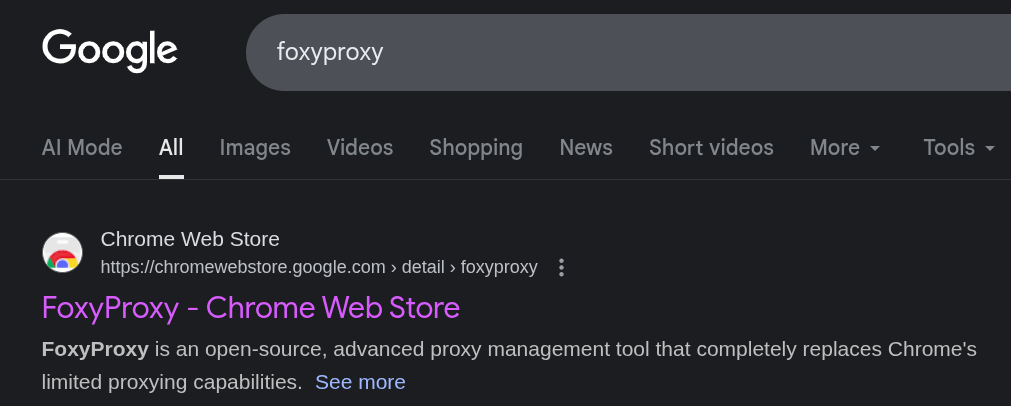
Task: Open the FoxyProxy - Chrome Web Store result
Action: (x=251, y=308)
